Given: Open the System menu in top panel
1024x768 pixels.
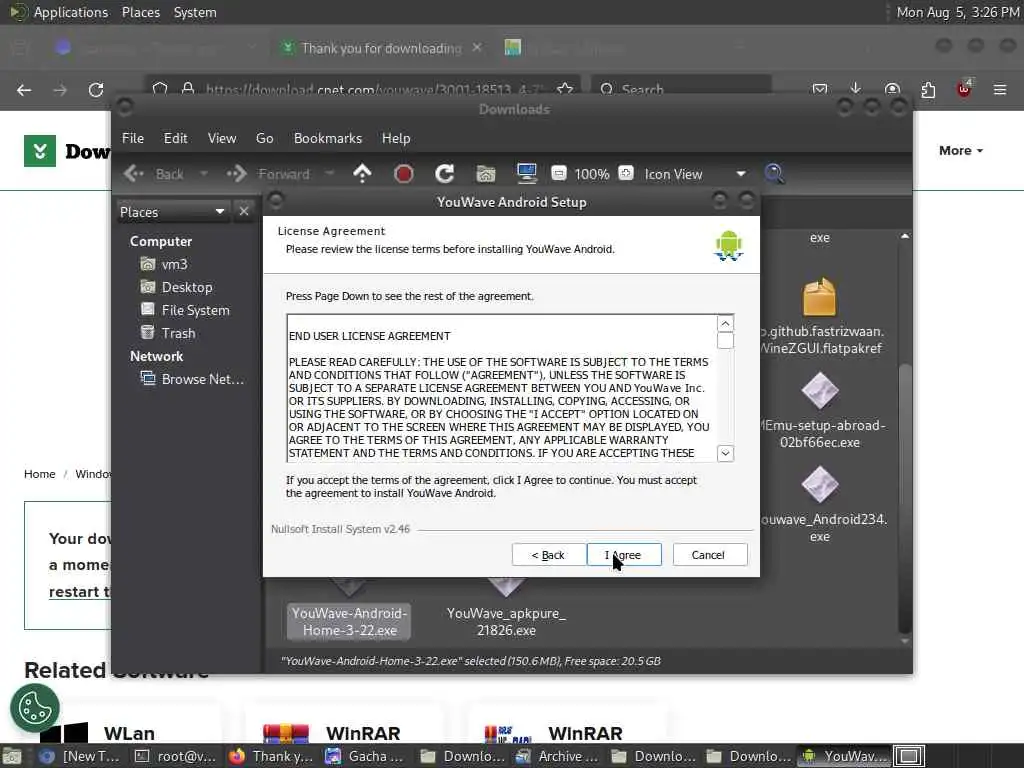Looking at the screenshot, I should coord(195,12).
